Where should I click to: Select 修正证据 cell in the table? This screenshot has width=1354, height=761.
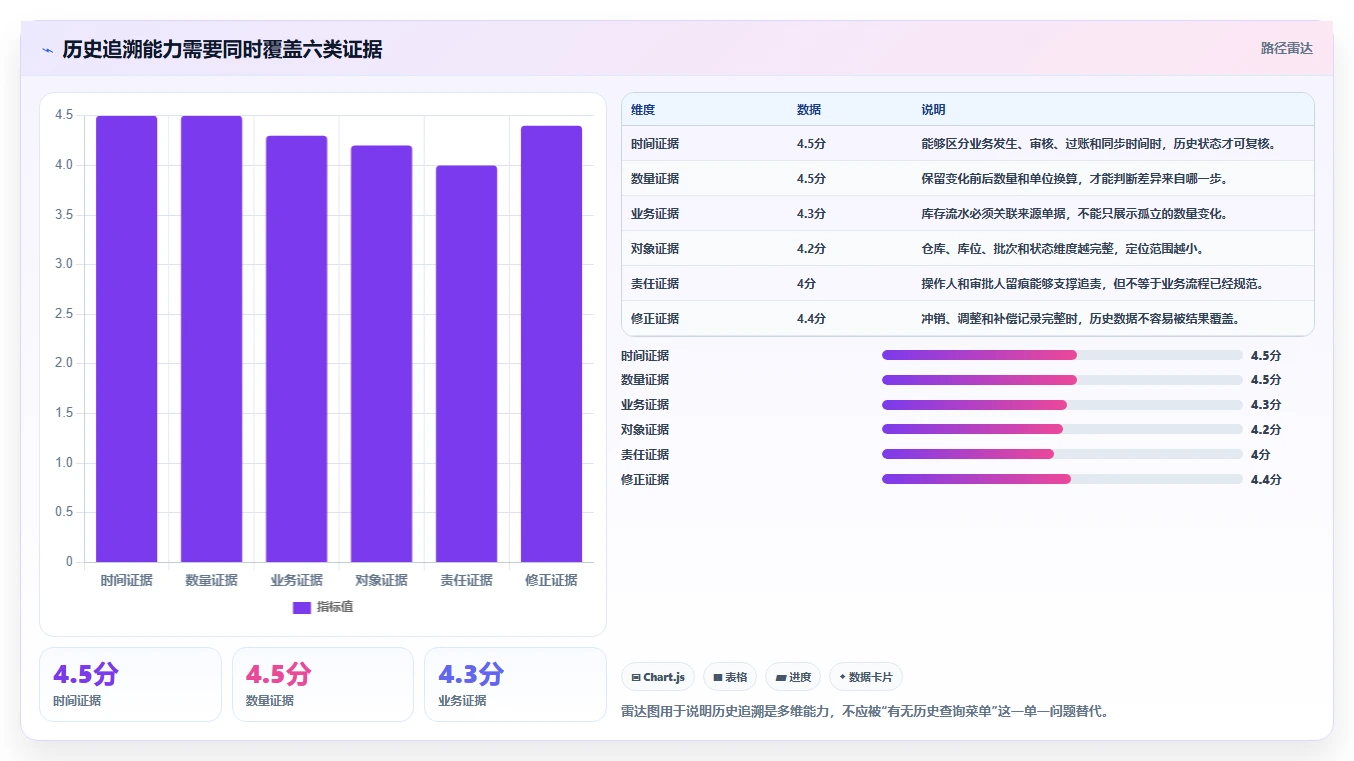(x=655, y=319)
